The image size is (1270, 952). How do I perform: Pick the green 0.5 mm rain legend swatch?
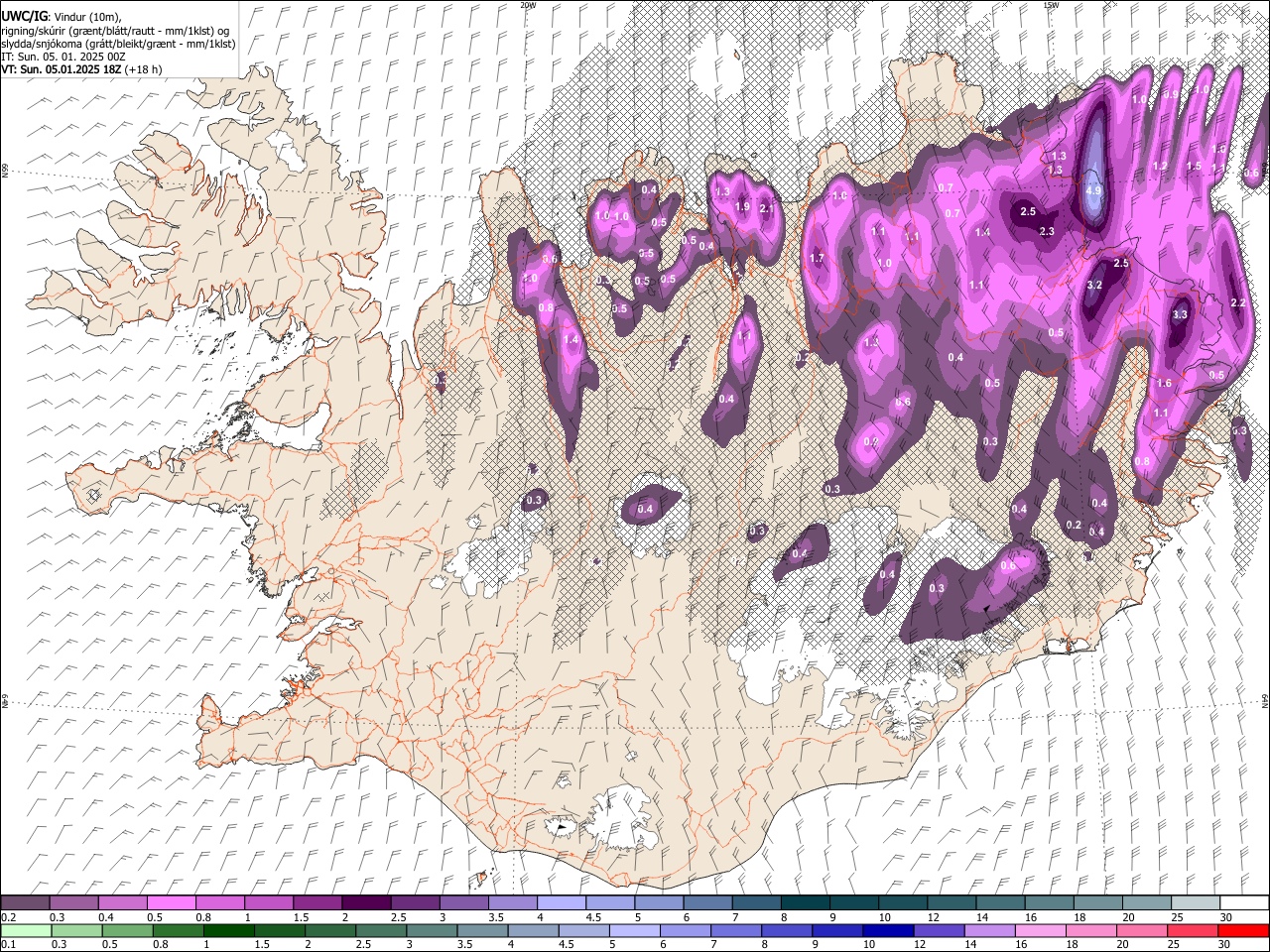coord(127,931)
